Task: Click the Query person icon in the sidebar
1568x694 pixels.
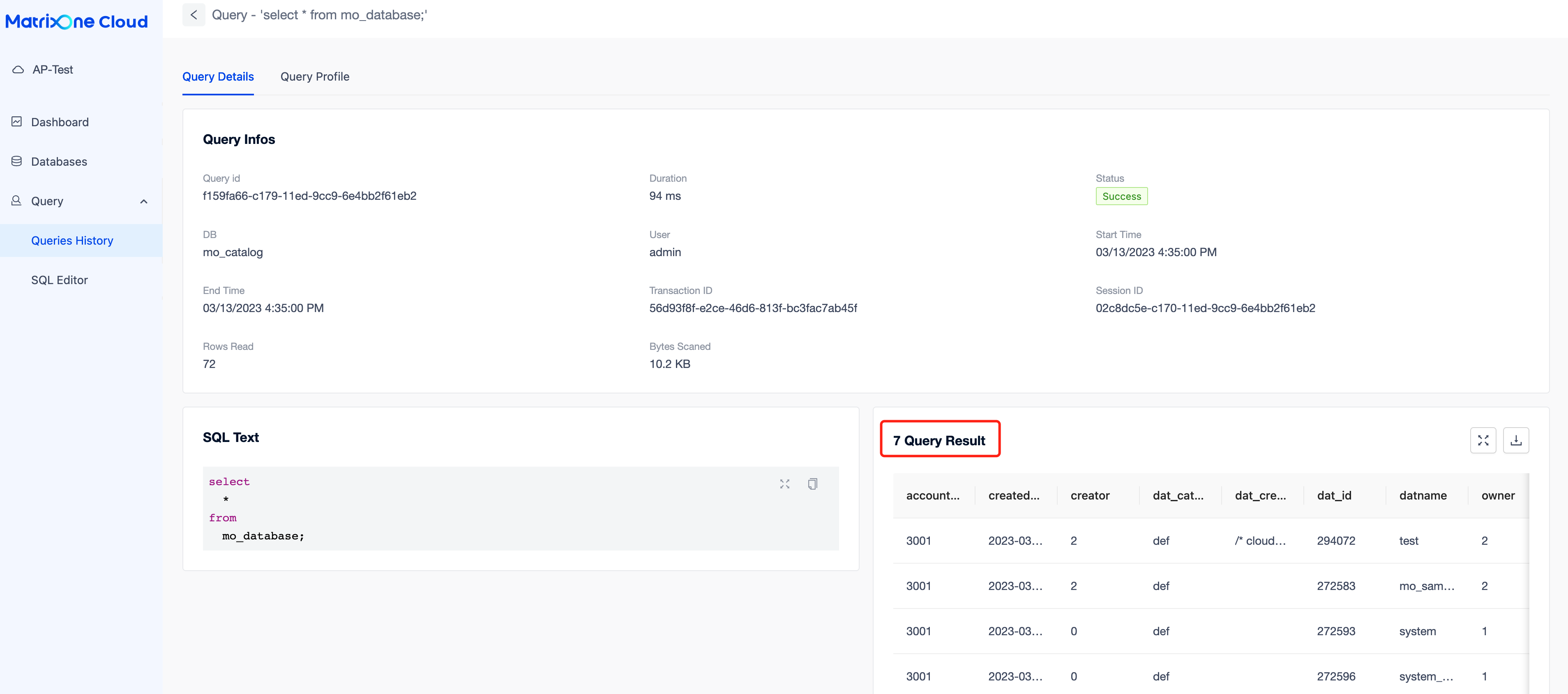Action: coord(16,201)
